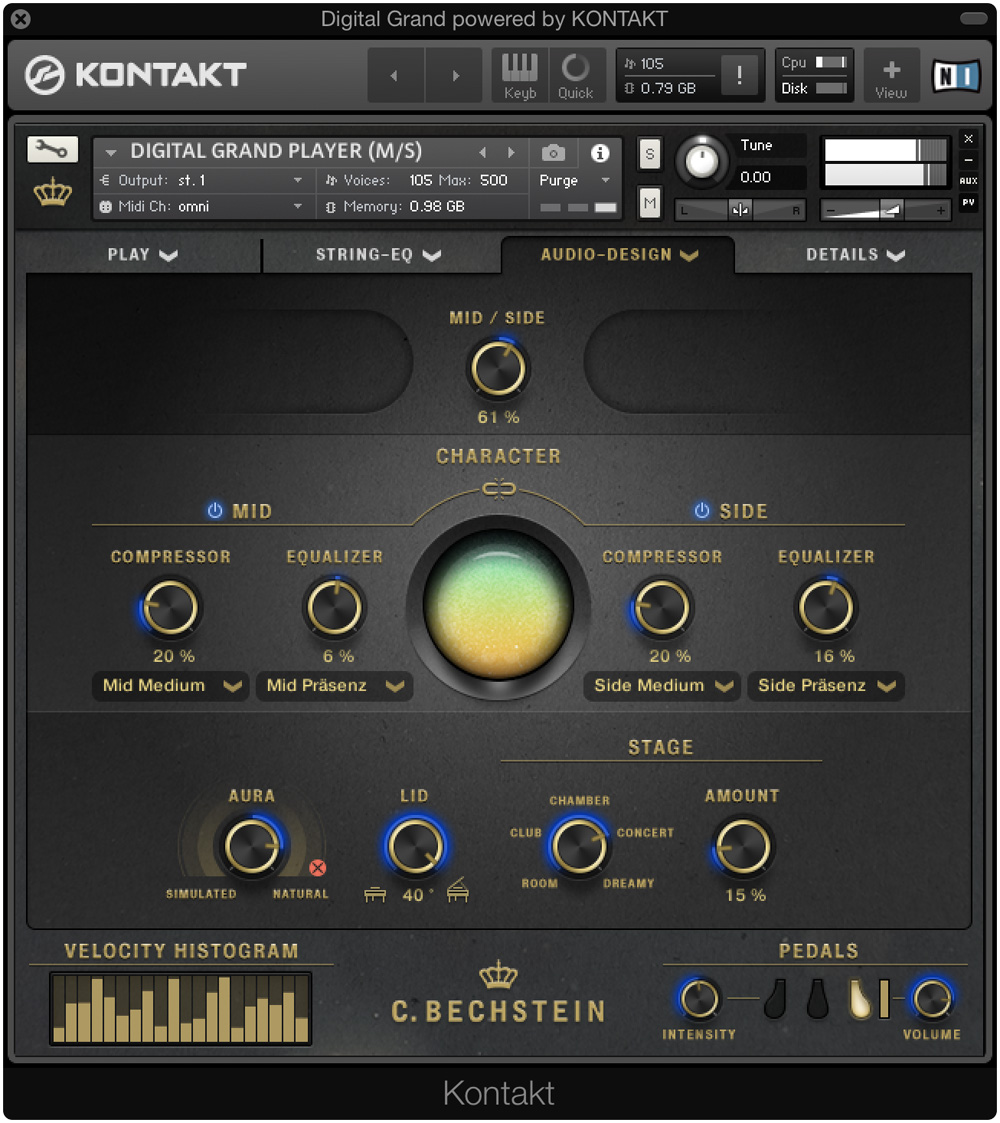This screenshot has width=1000, height=1123.
Task: Toggle the MID section power button
Action: pos(215,510)
